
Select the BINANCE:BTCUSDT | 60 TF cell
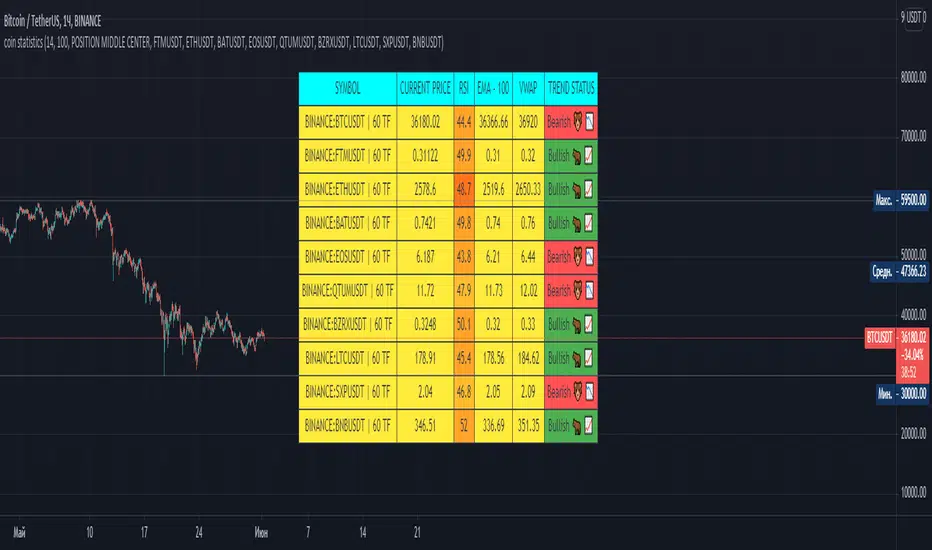348,122
